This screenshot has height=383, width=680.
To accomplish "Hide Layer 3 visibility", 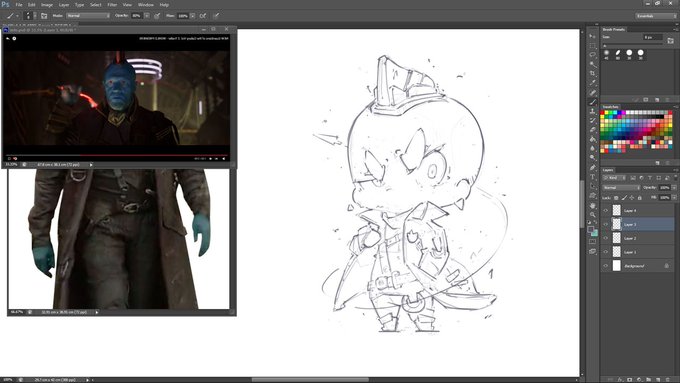I will (x=606, y=224).
